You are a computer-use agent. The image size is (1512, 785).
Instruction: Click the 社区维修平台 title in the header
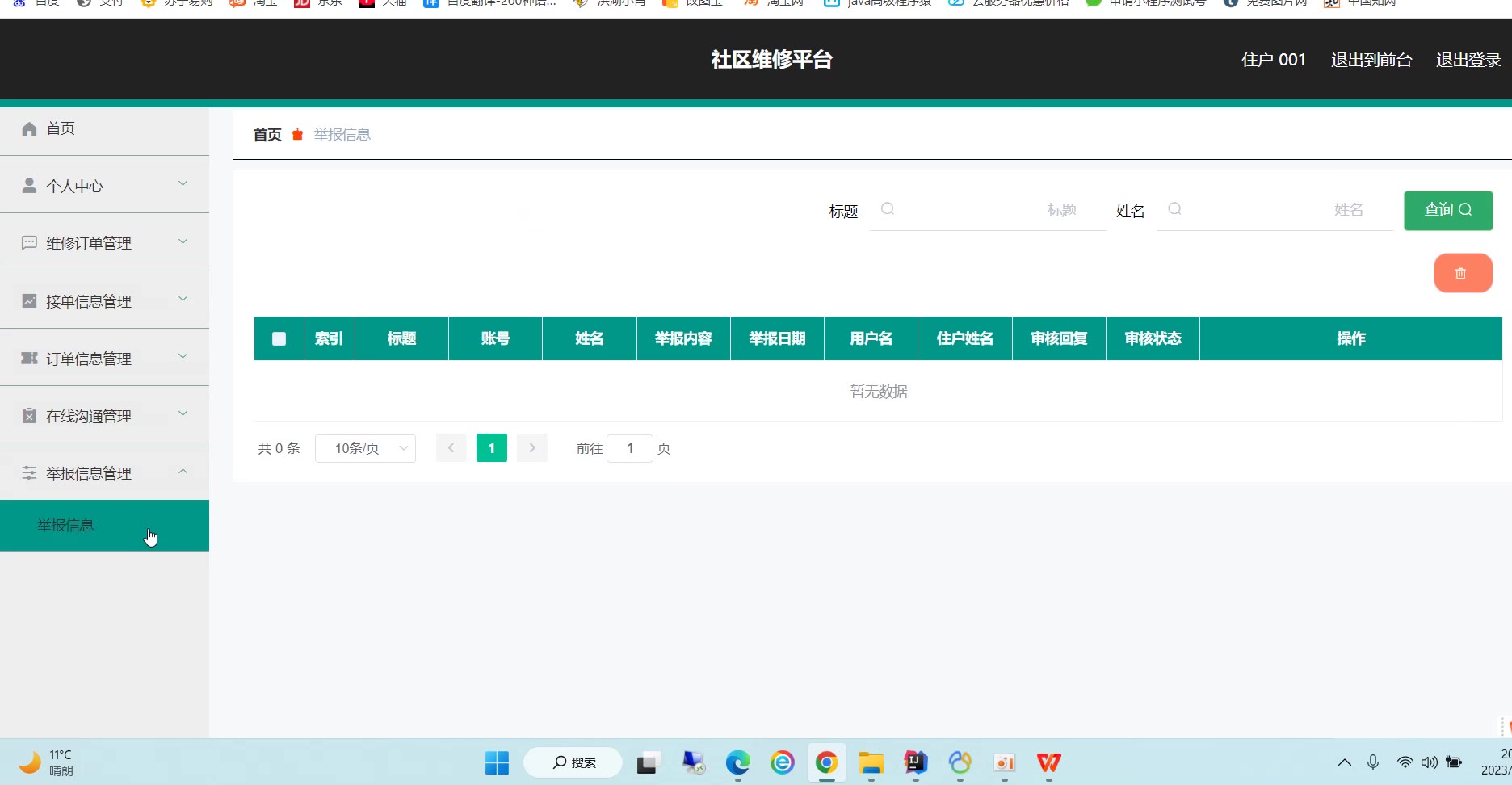[x=772, y=60]
